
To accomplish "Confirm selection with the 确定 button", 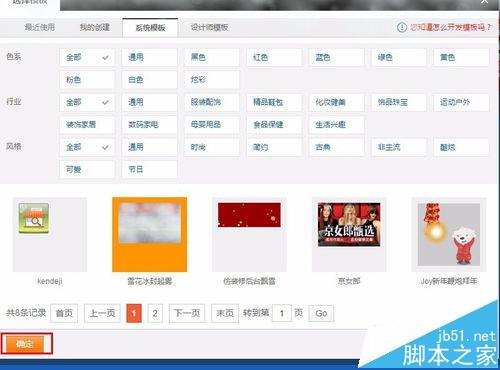I will click(25, 344).
